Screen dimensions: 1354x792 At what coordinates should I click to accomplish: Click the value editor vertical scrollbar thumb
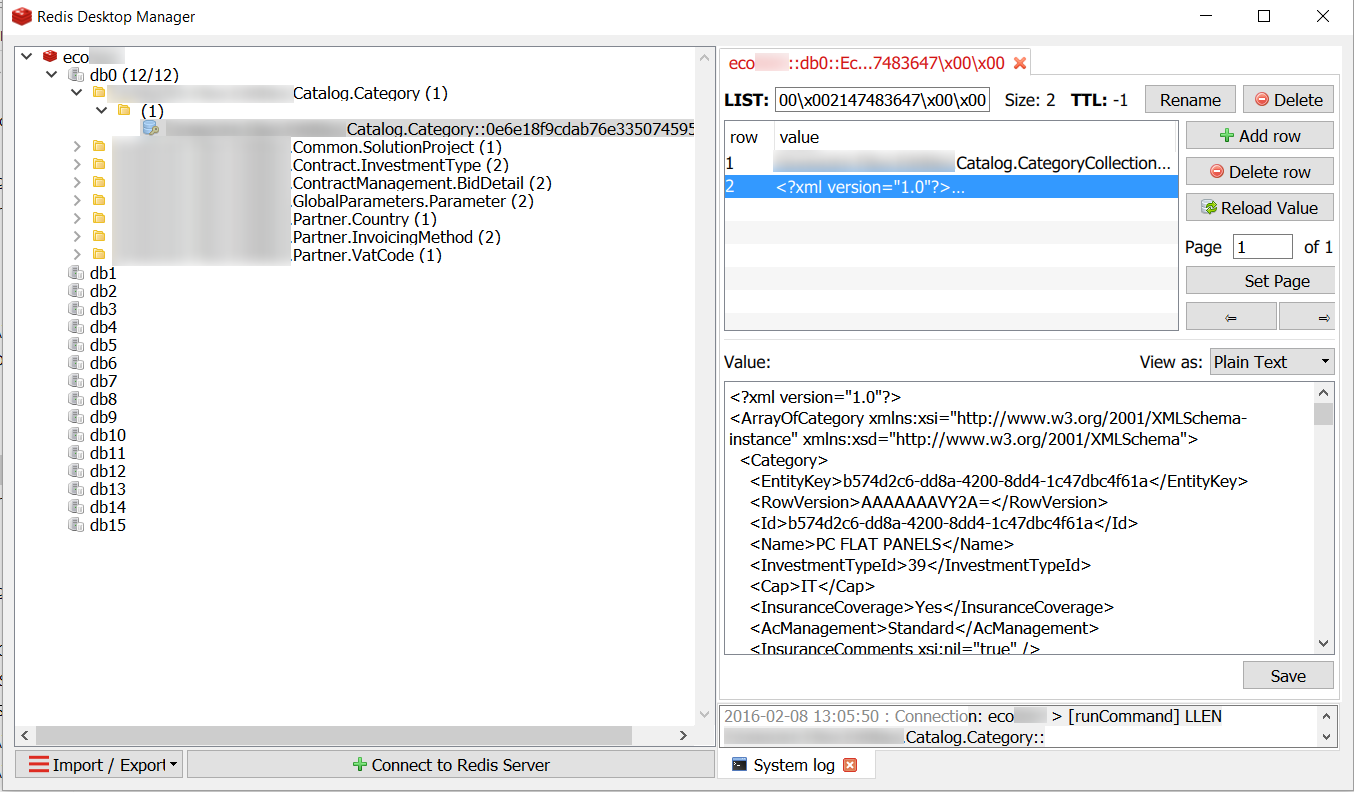[1323, 413]
